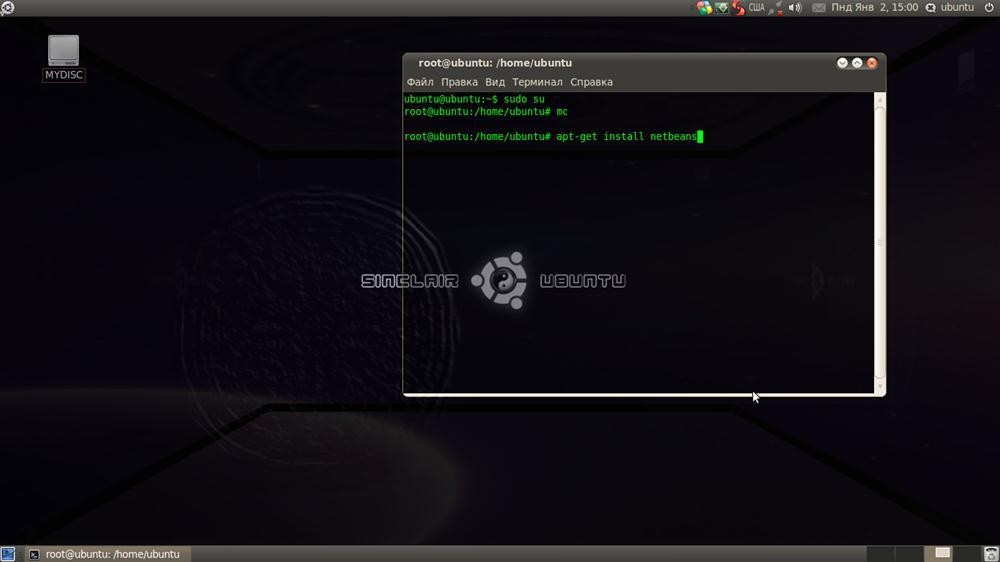
Task: Switch to the third, highlighted workspace
Action: pos(939,554)
